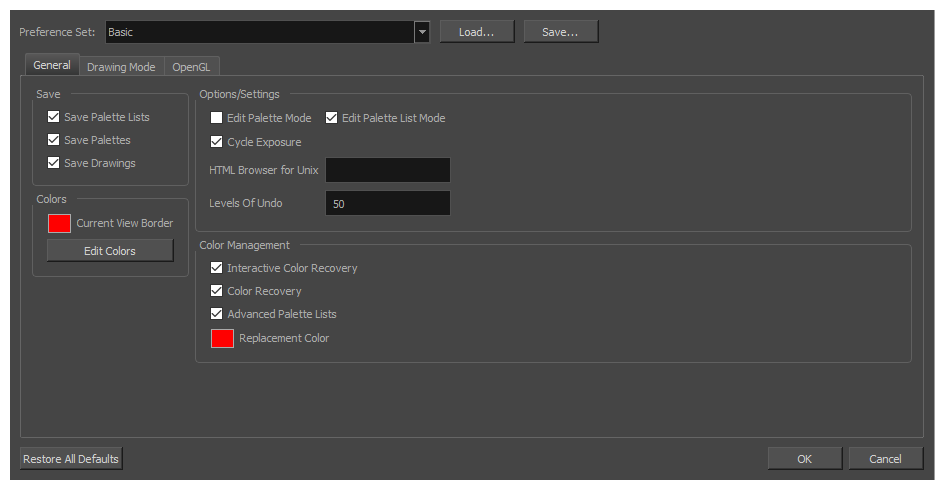945x490 pixels.
Task: Click the Load... button
Action: (477, 32)
